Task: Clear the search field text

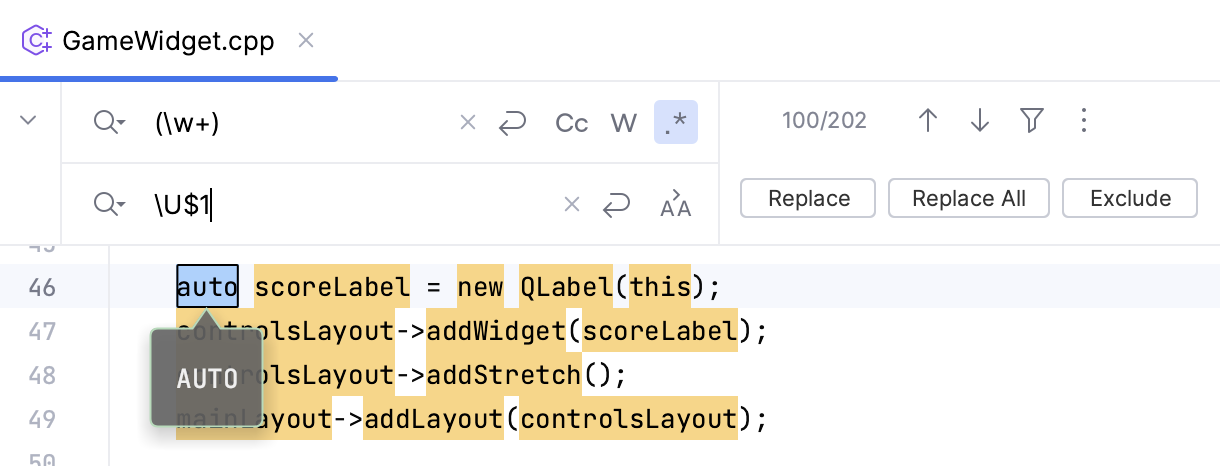Action: point(467,123)
